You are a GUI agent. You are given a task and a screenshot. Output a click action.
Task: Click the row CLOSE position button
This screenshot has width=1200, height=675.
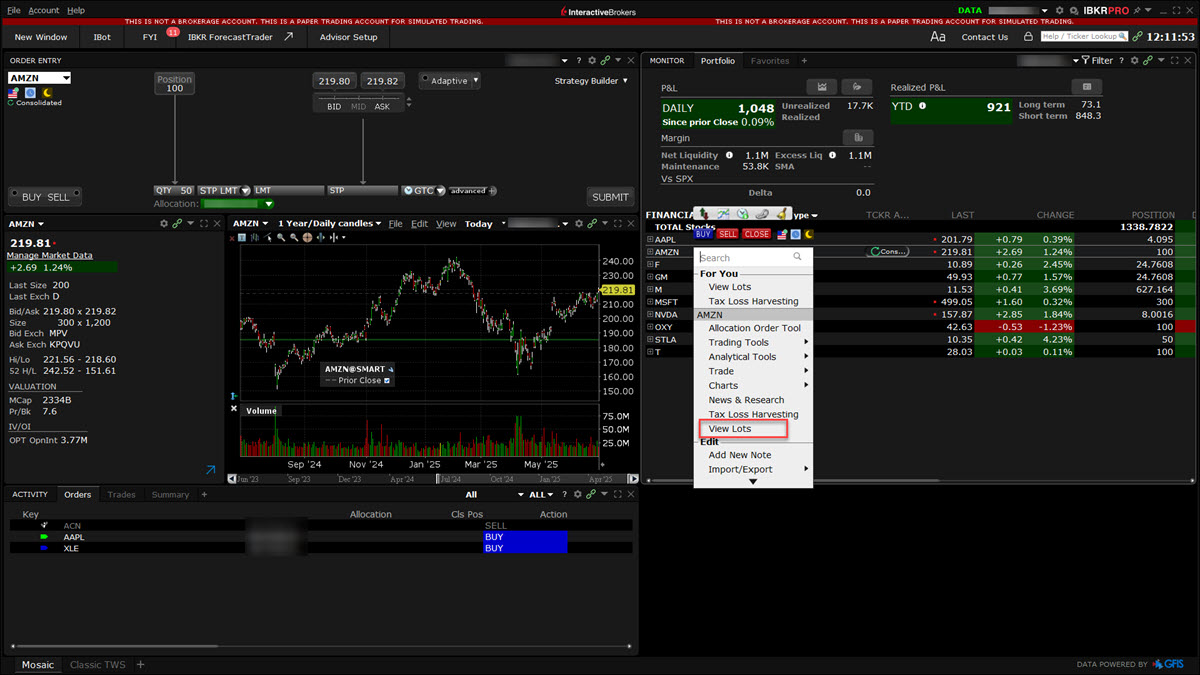756,234
